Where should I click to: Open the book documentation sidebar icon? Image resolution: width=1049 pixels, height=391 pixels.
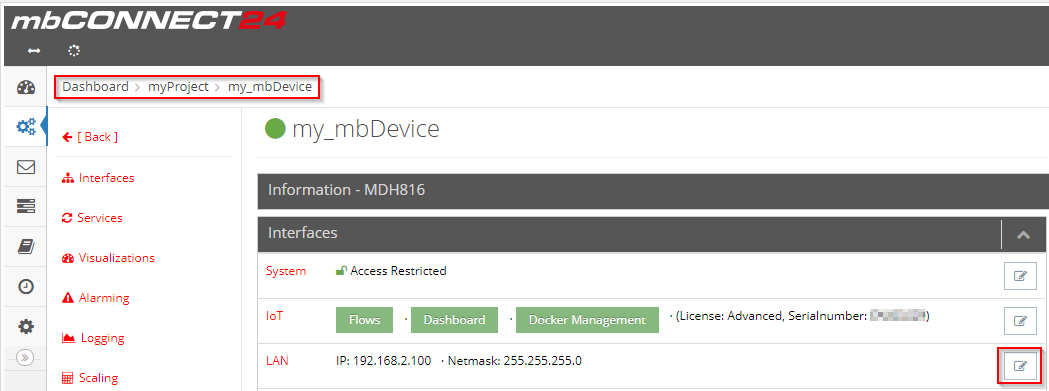(25, 247)
